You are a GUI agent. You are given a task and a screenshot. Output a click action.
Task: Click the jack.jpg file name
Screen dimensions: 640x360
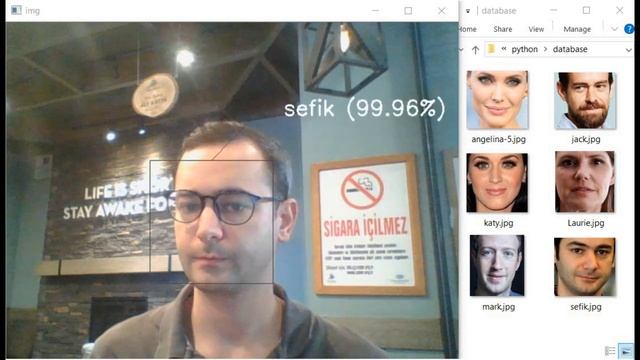pos(586,140)
